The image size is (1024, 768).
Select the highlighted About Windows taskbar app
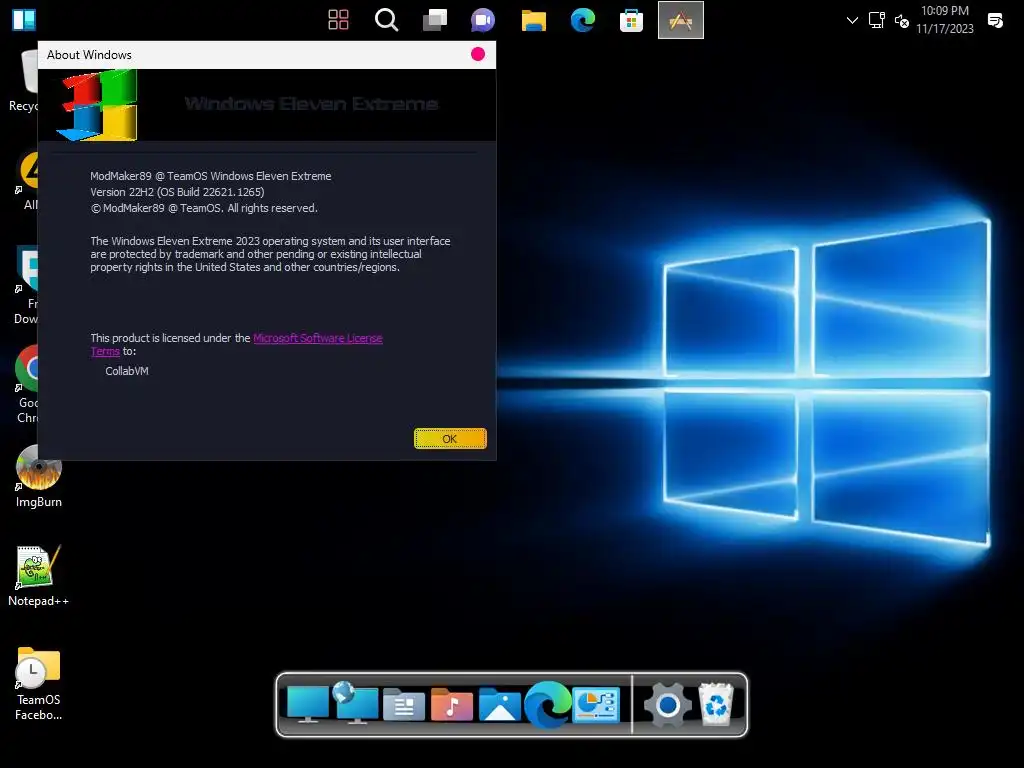[680, 20]
